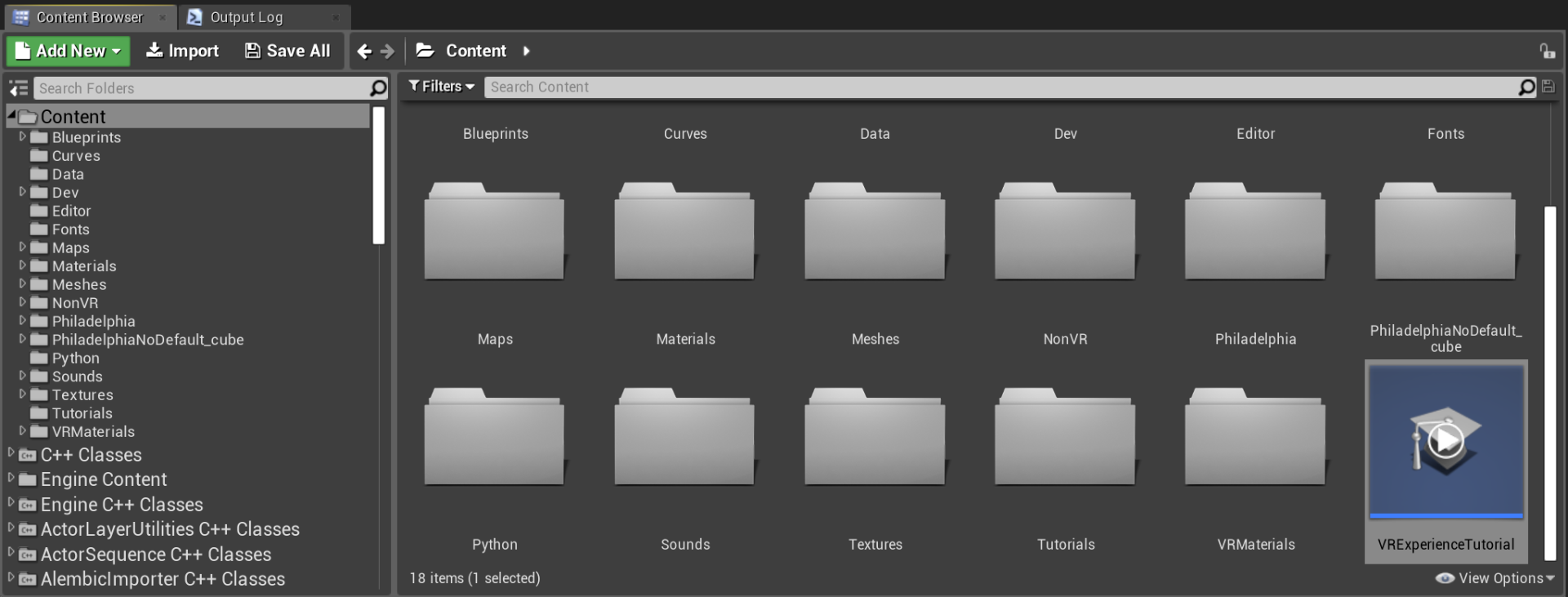The height and width of the screenshot is (597, 1568).
Task: Expand the Meshes folder in tree
Action: pos(23,283)
